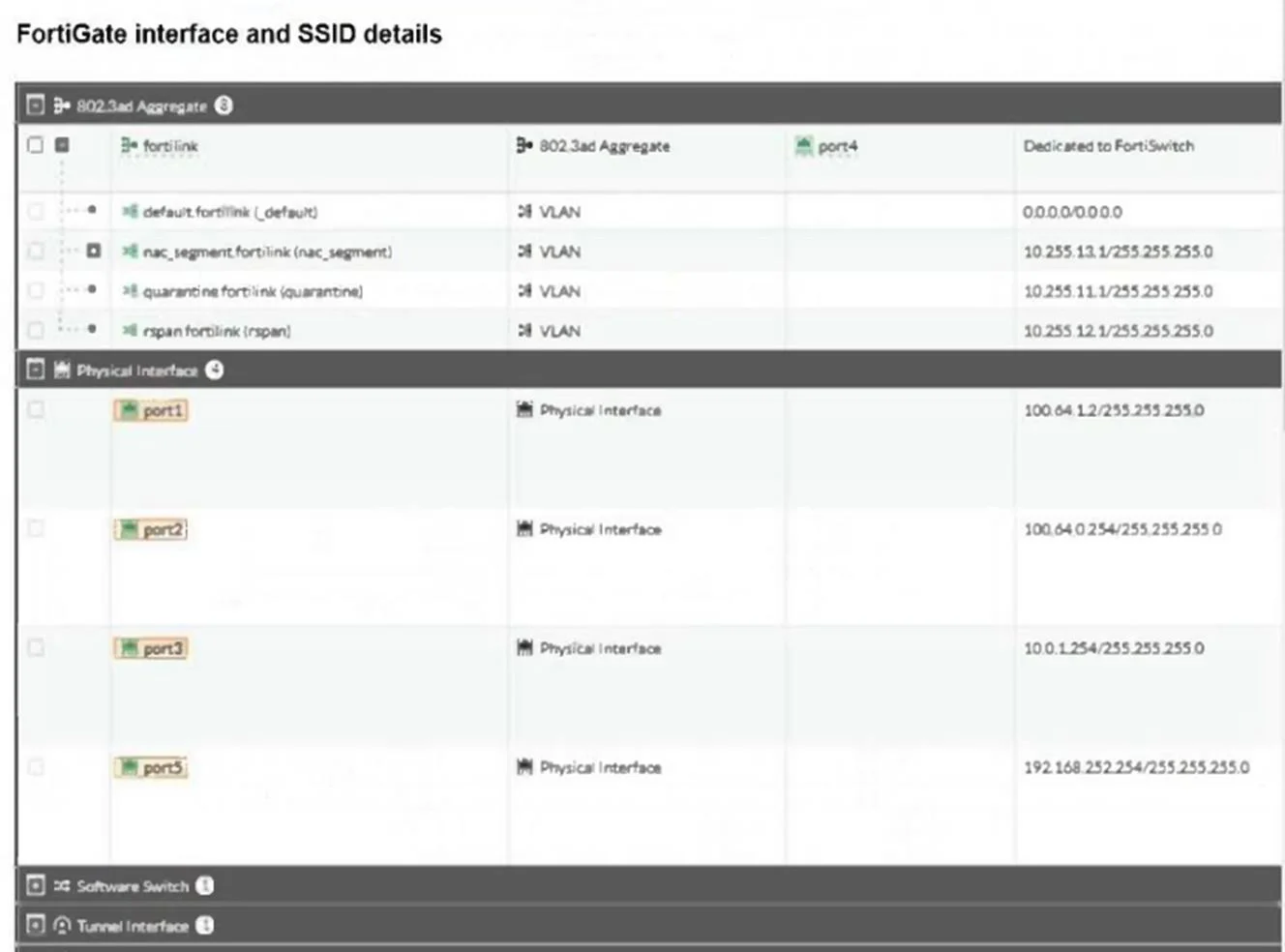The height and width of the screenshot is (952, 1285).
Task: Click the 802.3ad Aggregate type icon in fortilink row
Action: point(524,145)
